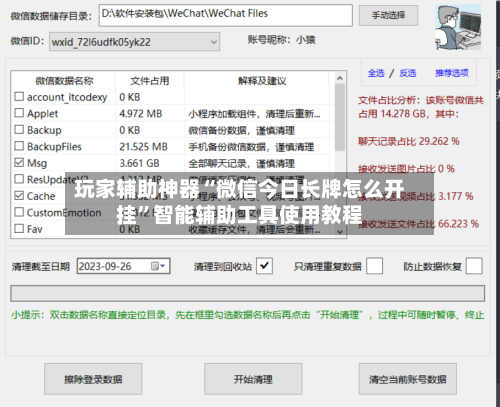Viewport: 500px width, 407px height.
Task: Select the BackupFiles row name
Action: tap(54, 147)
